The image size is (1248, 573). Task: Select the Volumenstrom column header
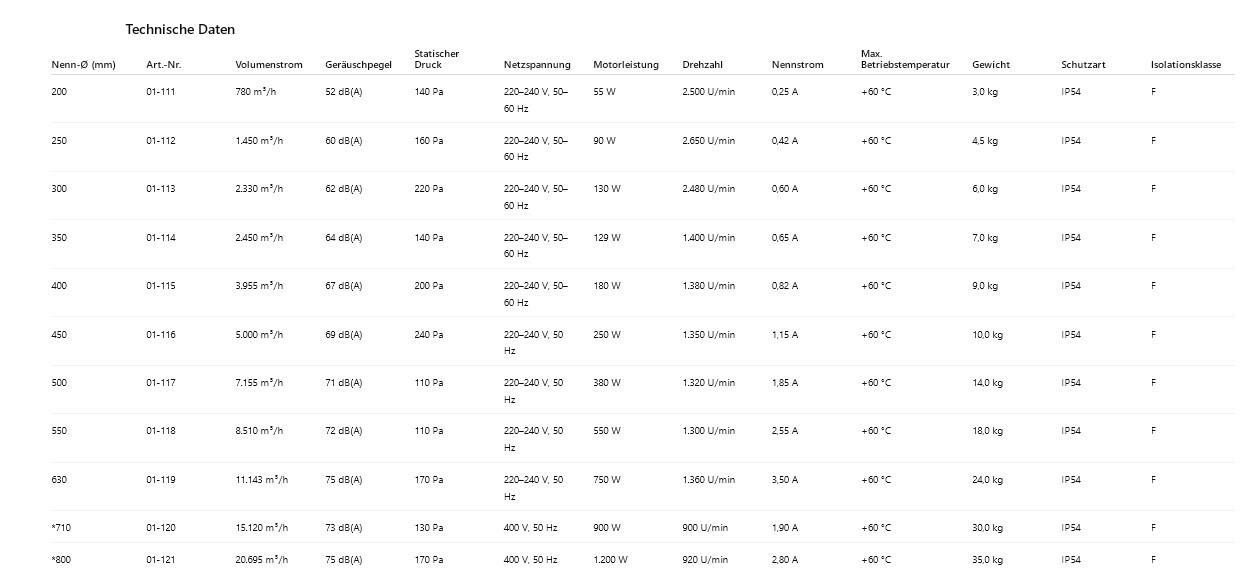click(x=261, y=65)
